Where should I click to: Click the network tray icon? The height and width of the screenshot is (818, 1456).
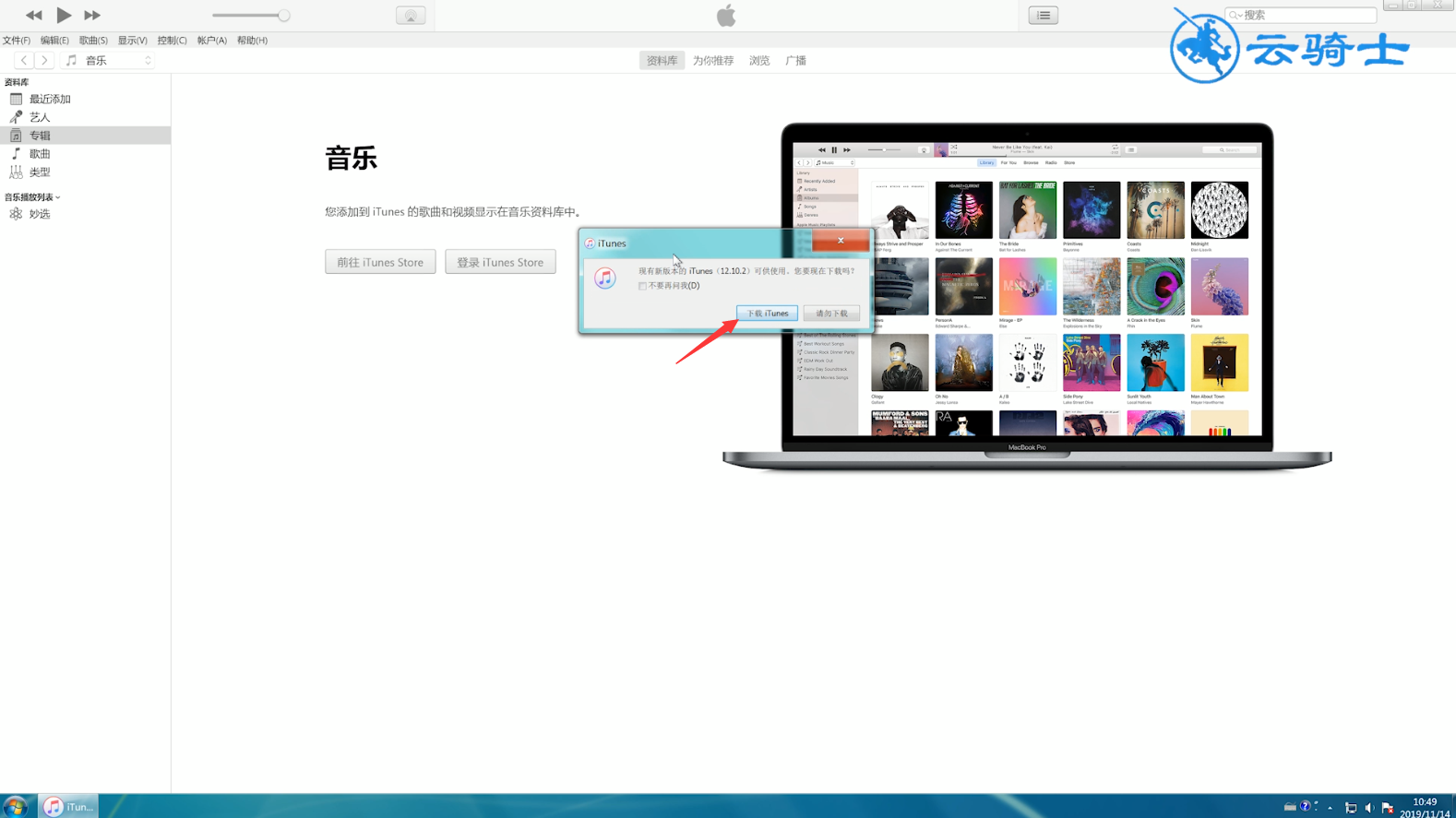(1351, 808)
